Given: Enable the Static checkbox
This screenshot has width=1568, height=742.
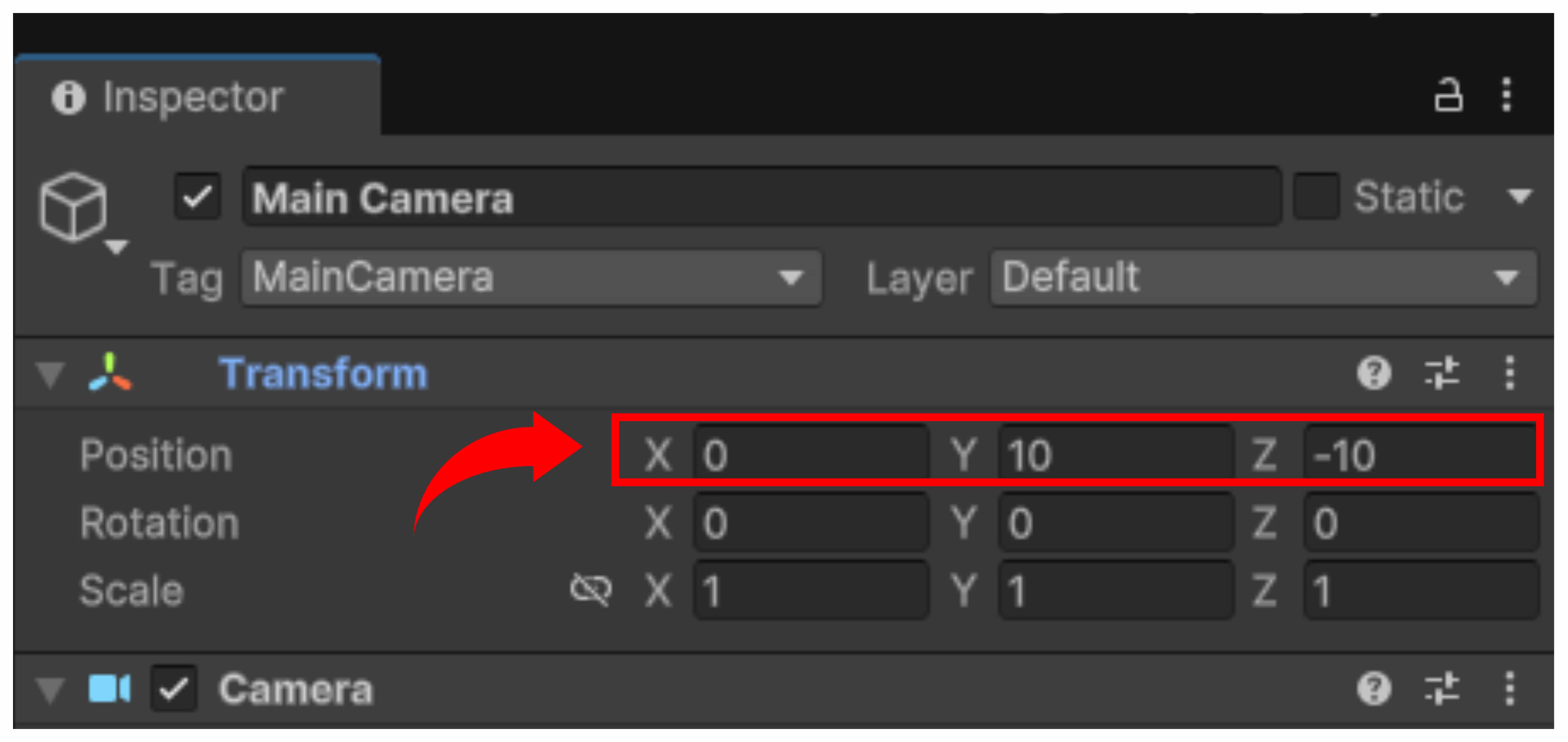Looking at the screenshot, I should point(1316,197).
